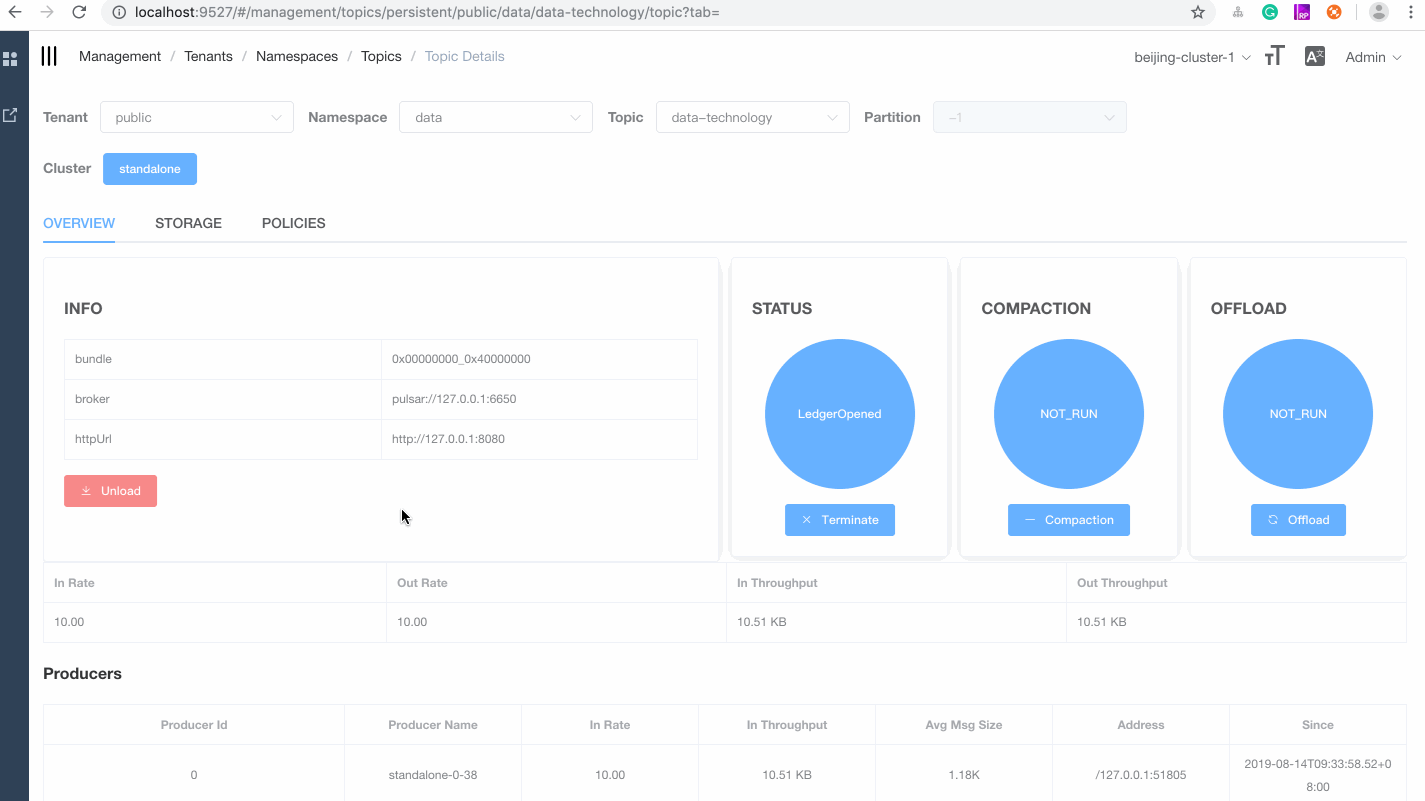Open the dashboard grid icon in sidebar
The width and height of the screenshot is (1425, 801).
pos(12,59)
